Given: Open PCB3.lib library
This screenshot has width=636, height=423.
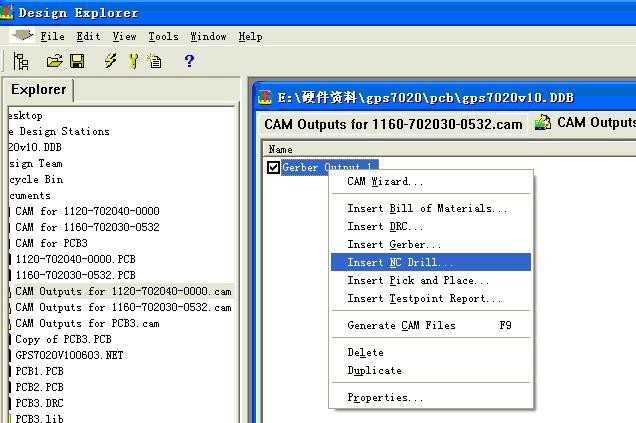Looking at the screenshot, I should [x=39, y=418].
